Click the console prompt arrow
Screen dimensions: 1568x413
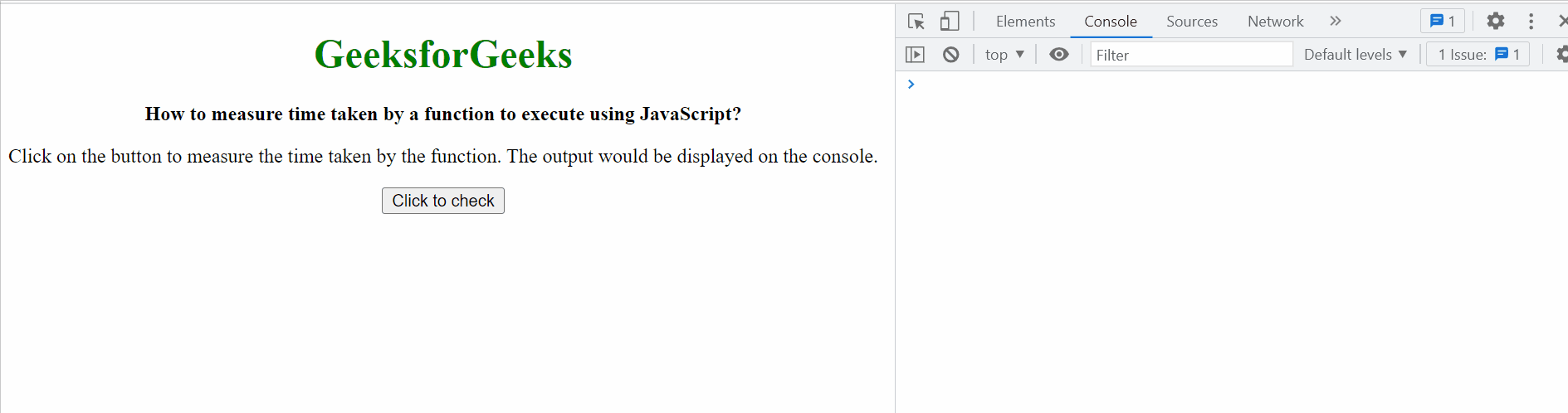(911, 84)
